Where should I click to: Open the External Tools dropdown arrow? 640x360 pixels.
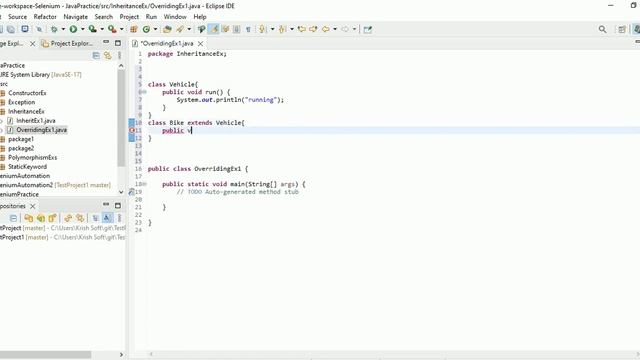click(x=121, y=29)
